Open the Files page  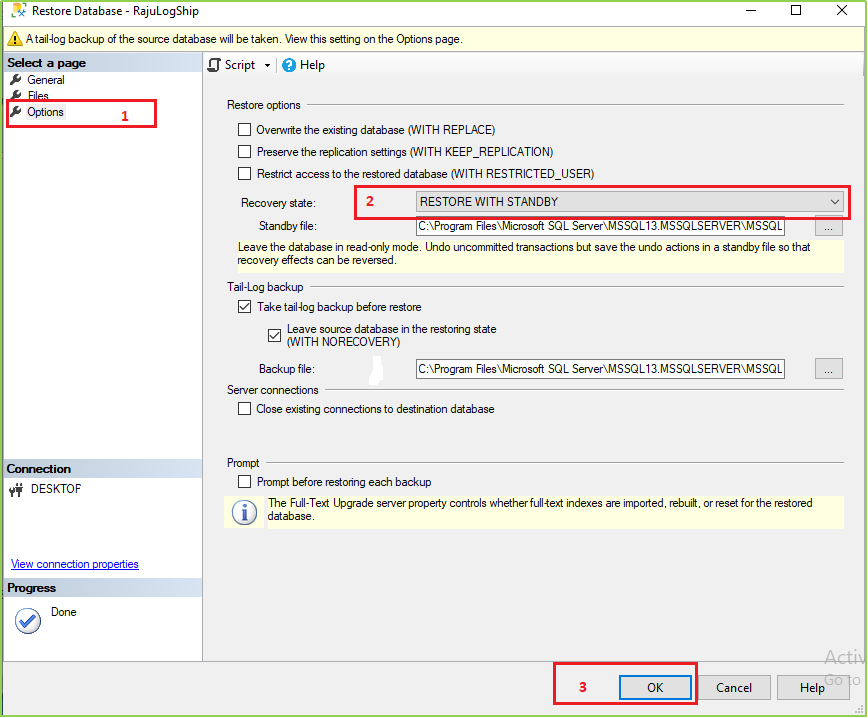(38, 95)
